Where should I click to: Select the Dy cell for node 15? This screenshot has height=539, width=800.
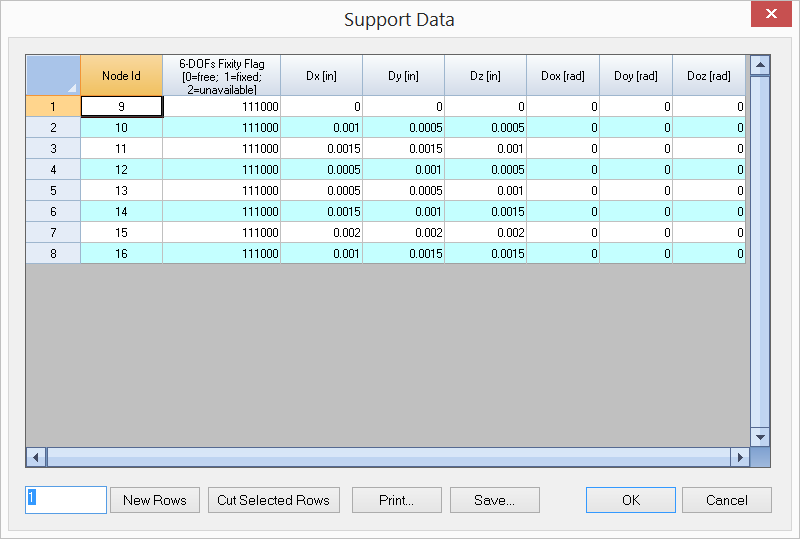point(404,232)
